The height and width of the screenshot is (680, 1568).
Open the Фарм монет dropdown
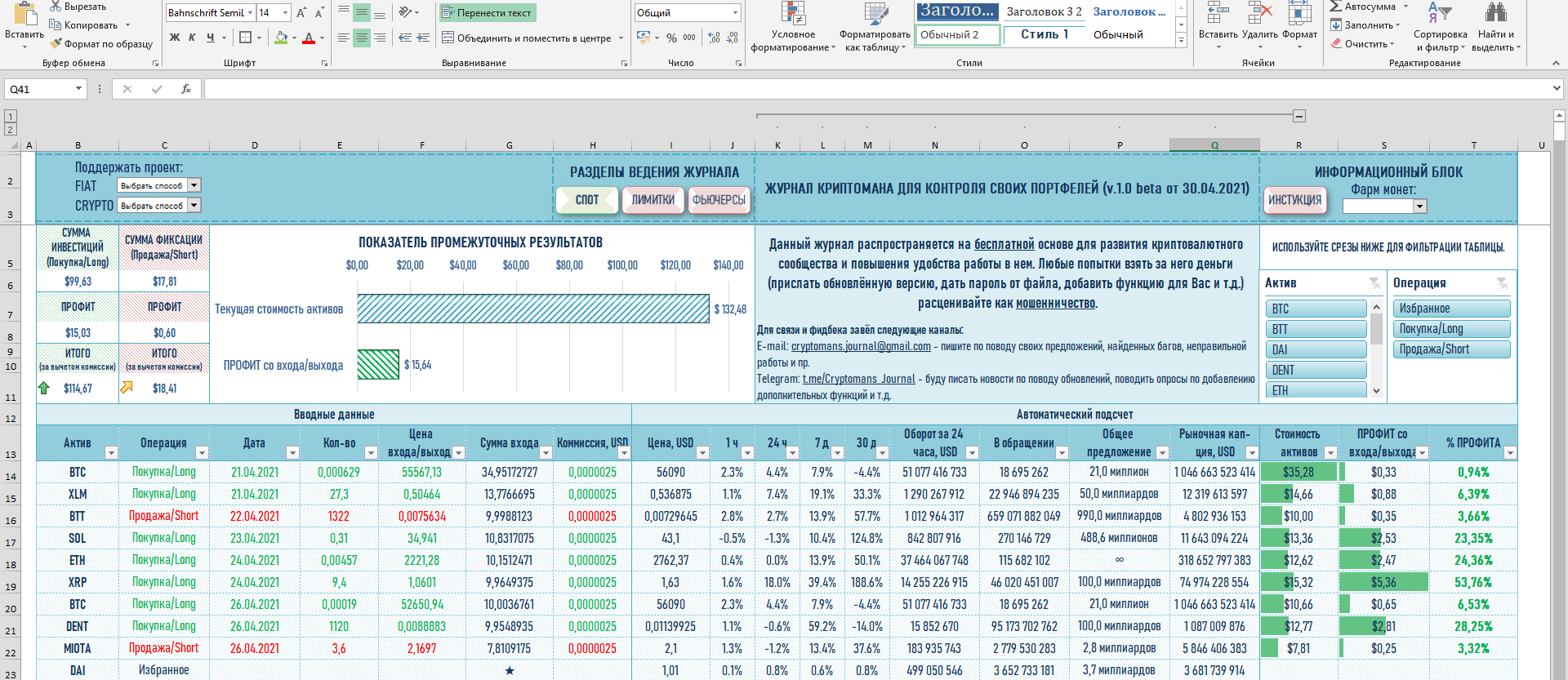click(x=1419, y=207)
